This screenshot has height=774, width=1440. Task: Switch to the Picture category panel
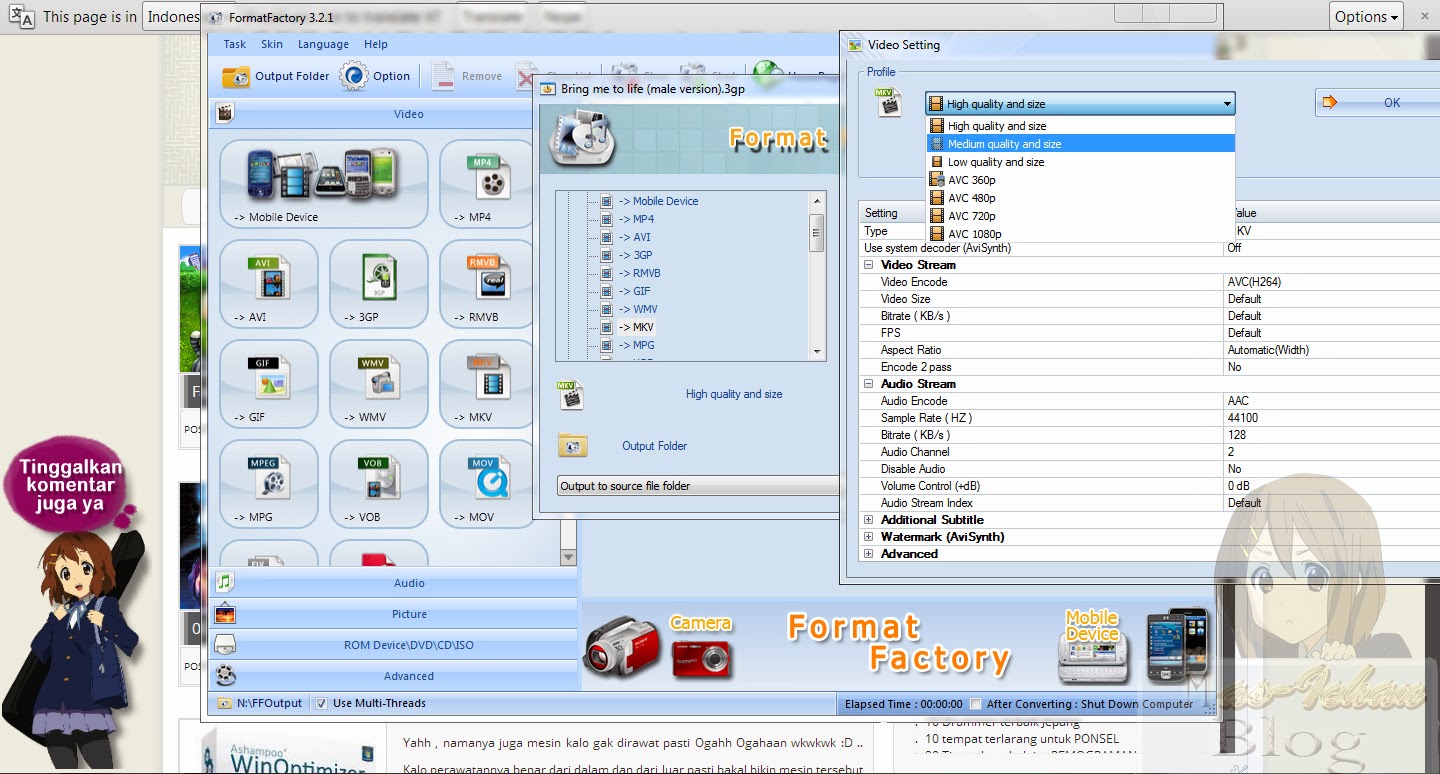click(394, 614)
